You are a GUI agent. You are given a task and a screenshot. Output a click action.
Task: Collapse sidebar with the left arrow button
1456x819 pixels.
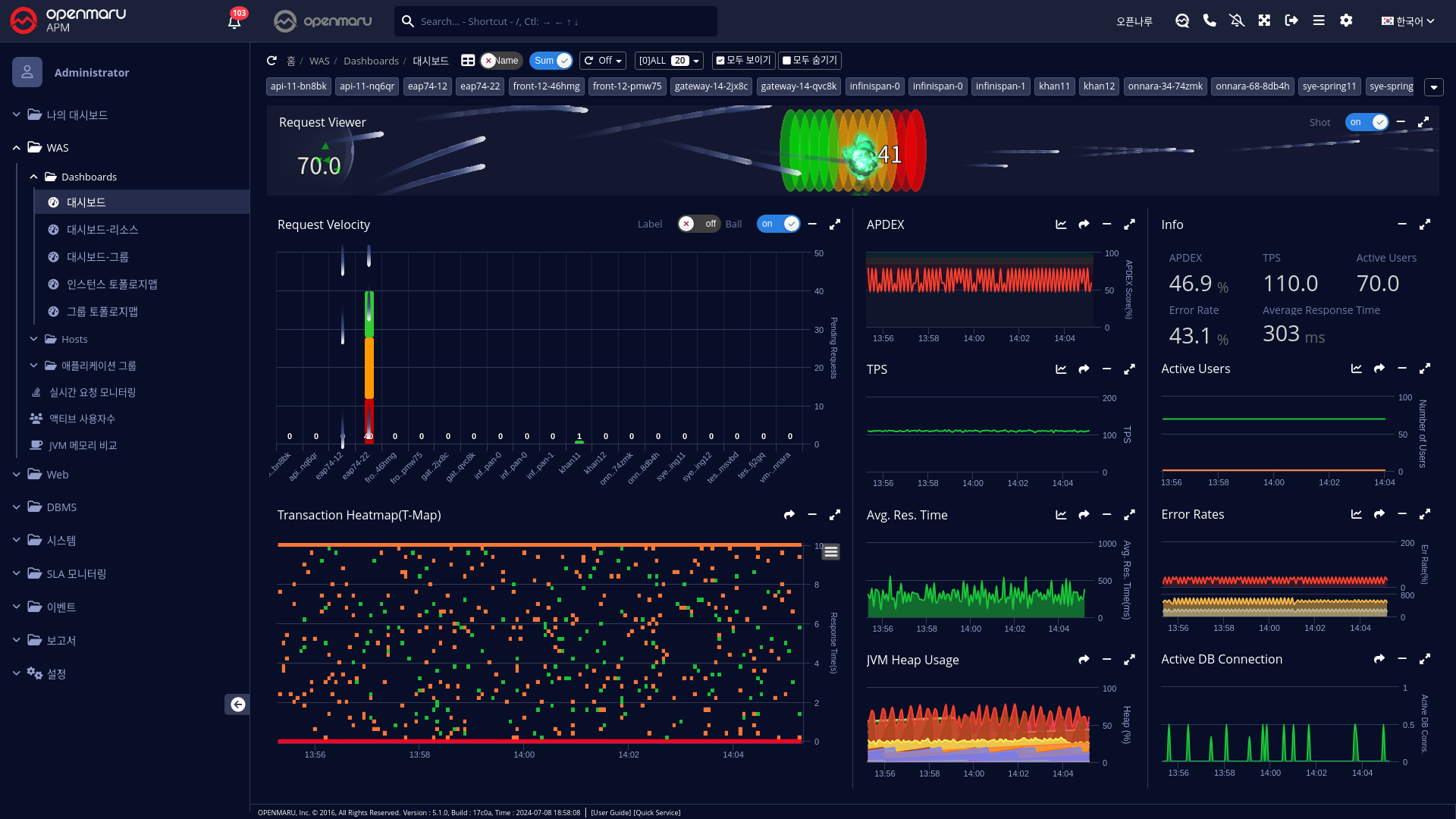click(237, 704)
